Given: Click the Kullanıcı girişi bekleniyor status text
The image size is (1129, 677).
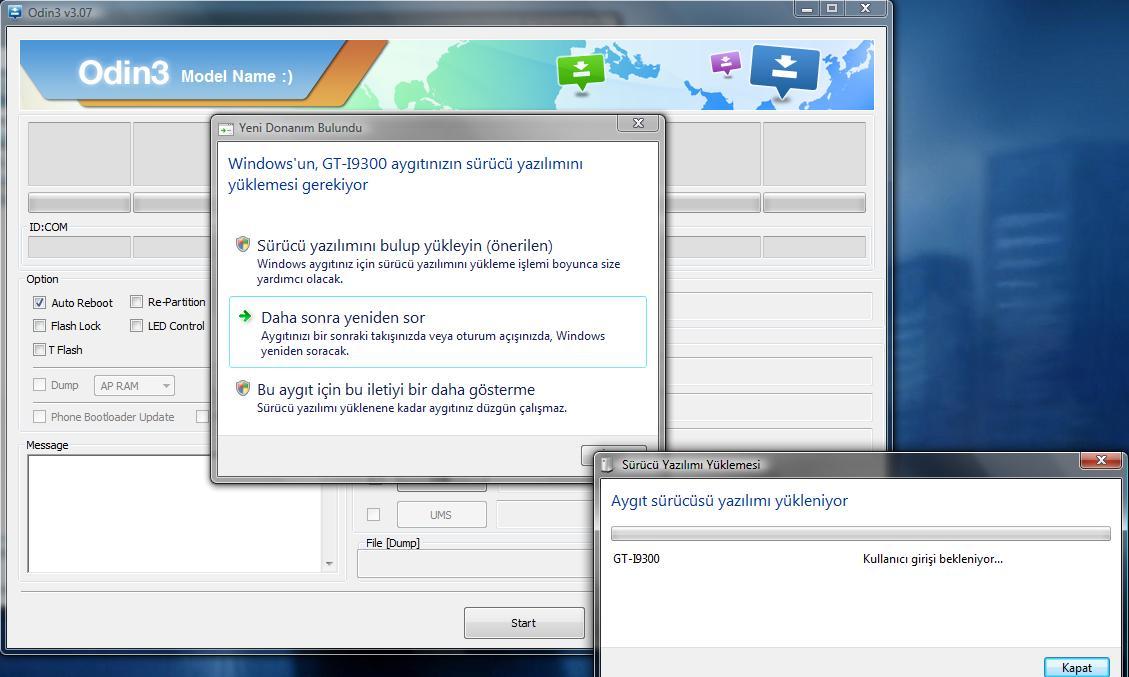Looking at the screenshot, I should pyautogui.click(x=932, y=559).
